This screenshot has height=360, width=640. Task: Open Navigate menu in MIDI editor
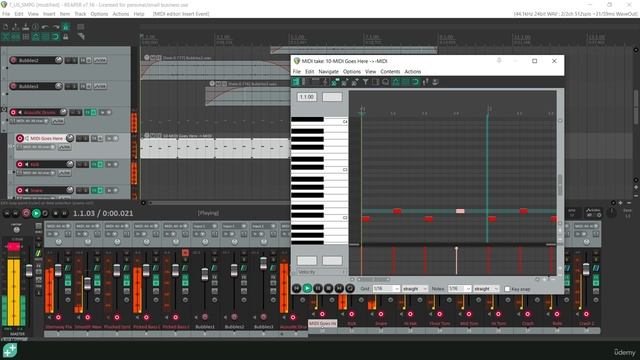(329, 71)
